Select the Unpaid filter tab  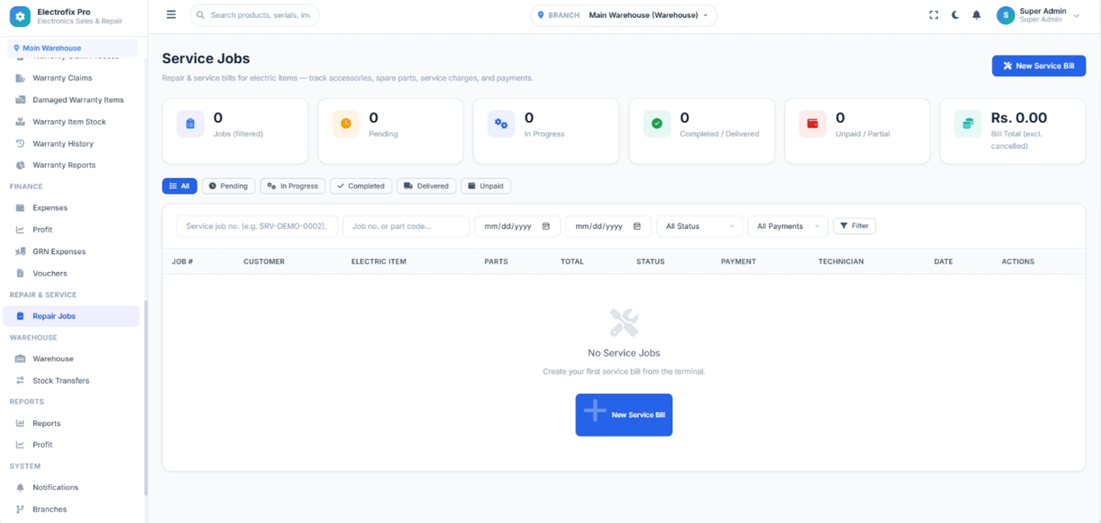point(486,186)
